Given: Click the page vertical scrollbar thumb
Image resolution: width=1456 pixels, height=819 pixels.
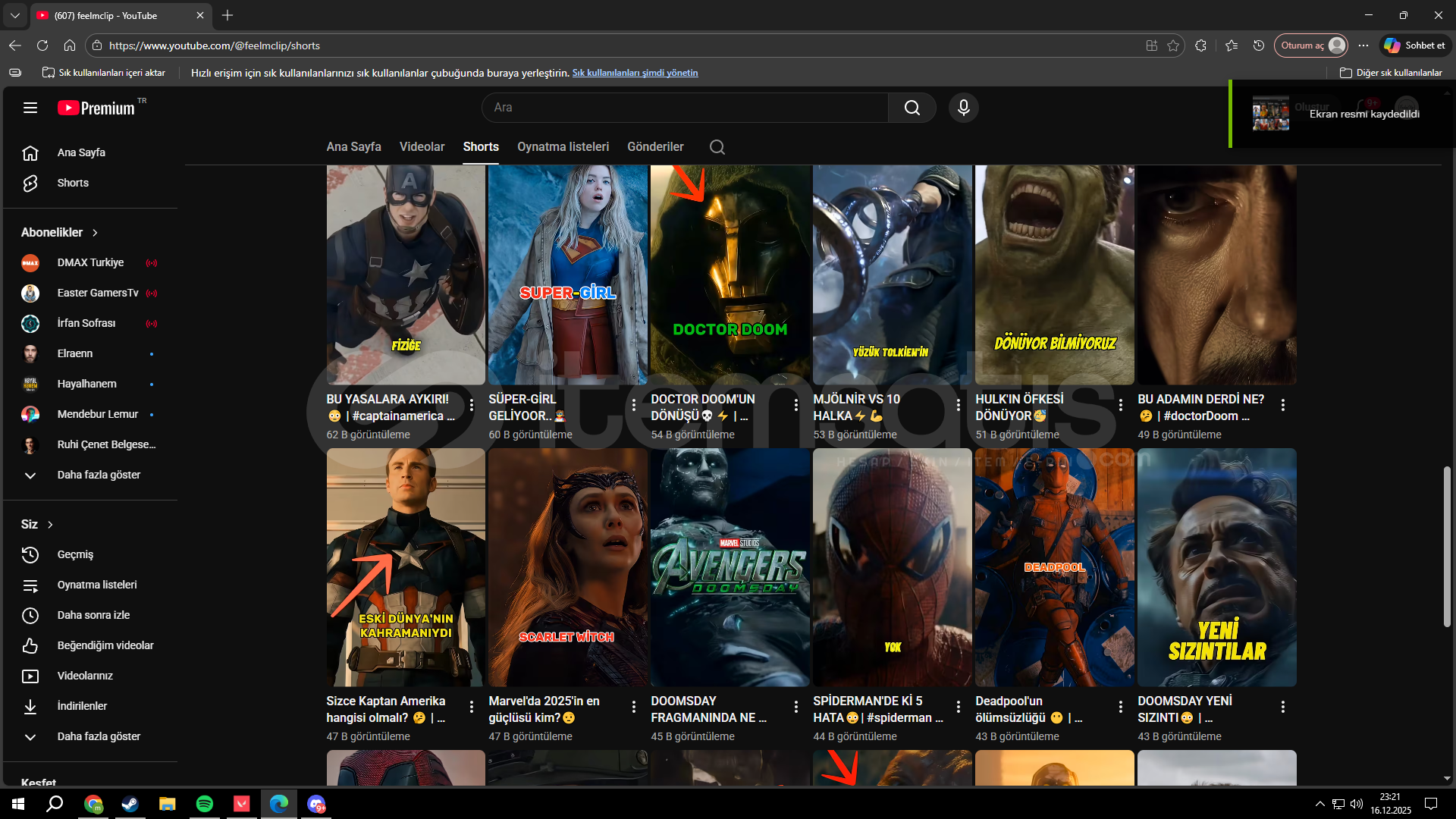Looking at the screenshot, I should pos(1447,546).
